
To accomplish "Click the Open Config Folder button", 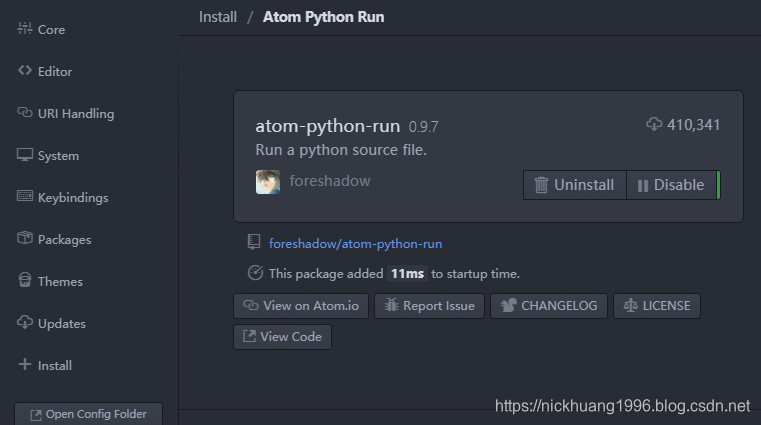I will (88, 414).
